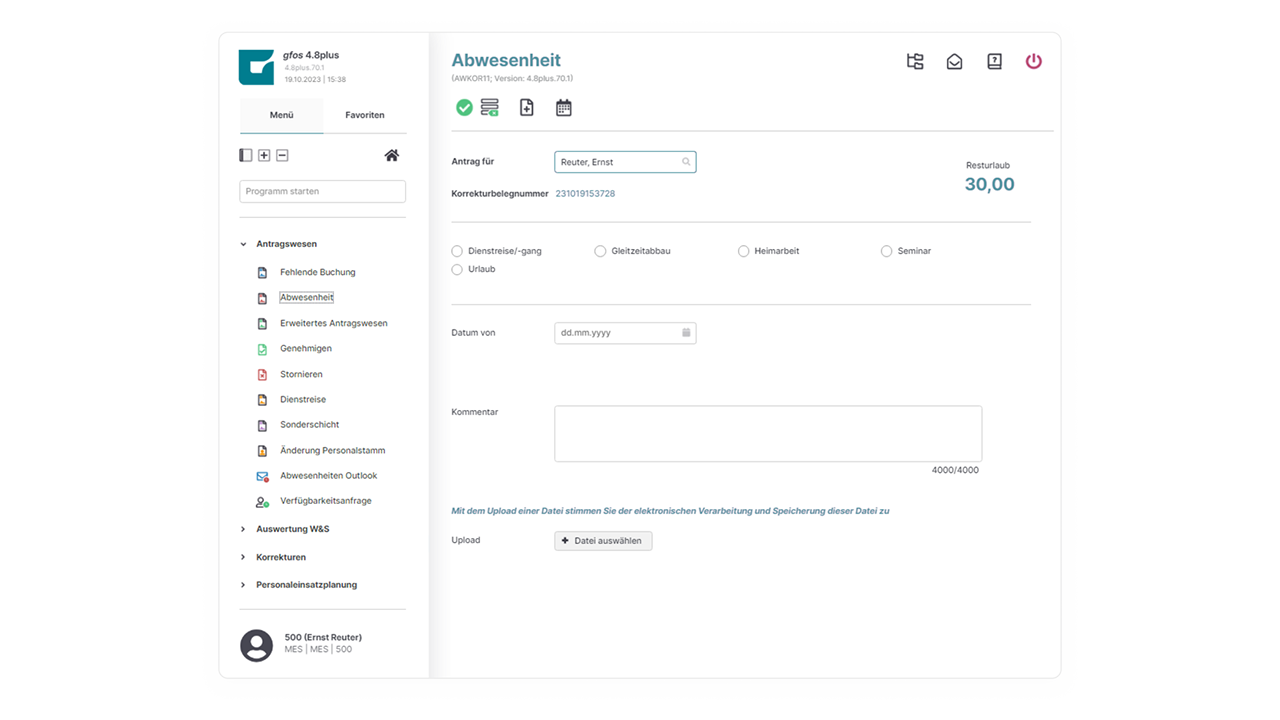Click the gfos logo icon
This screenshot has height=720, width=1280.
pos(256,67)
